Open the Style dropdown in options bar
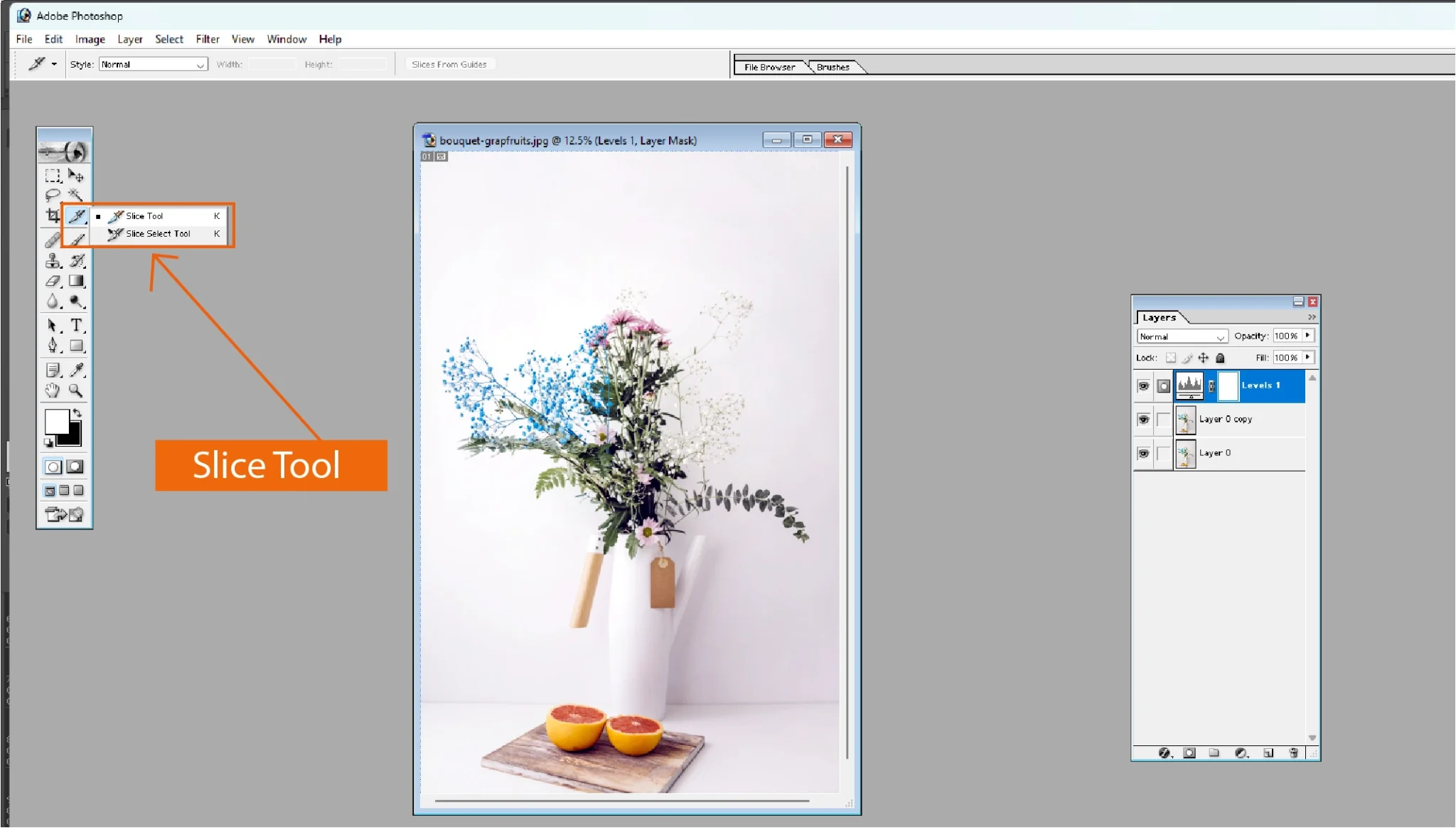 tap(153, 65)
